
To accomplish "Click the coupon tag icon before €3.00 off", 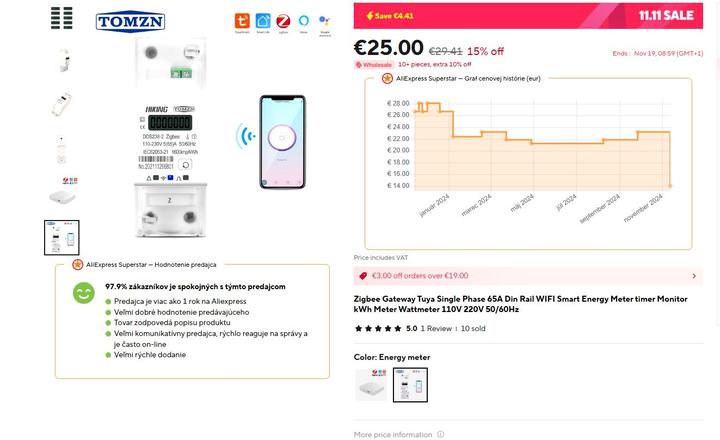I will tap(363, 276).
